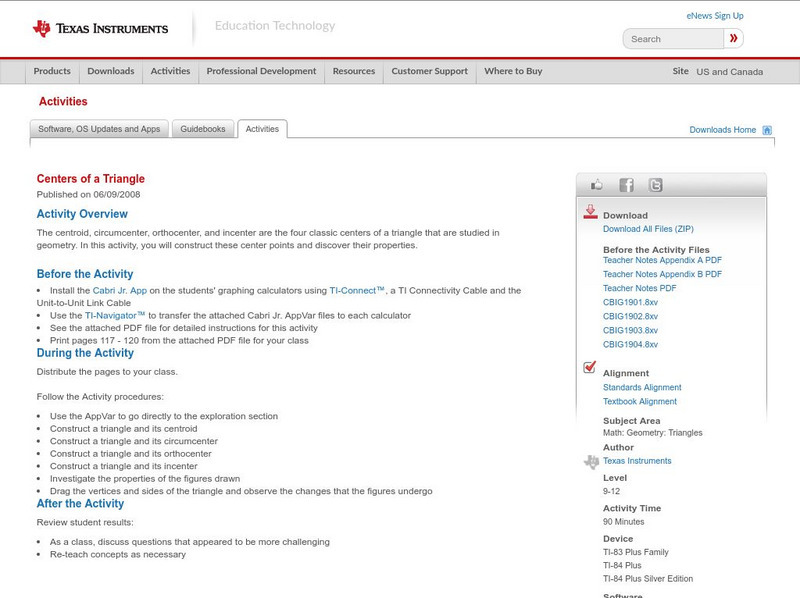The width and height of the screenshot is (800, 598).
Task: Click inside the Search field
Action: pyautogui.click(x=673, y=39)
